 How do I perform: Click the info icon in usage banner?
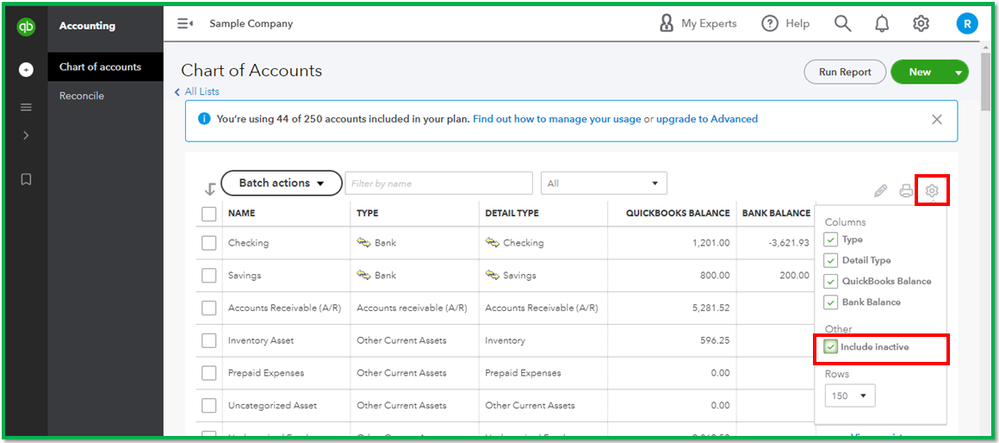point(204,119)
